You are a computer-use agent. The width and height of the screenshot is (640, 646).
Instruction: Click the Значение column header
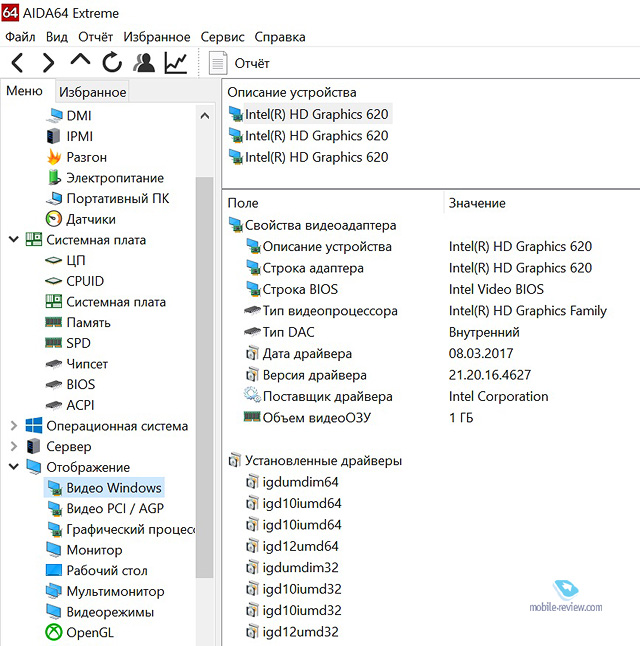(x=477, y=203)
